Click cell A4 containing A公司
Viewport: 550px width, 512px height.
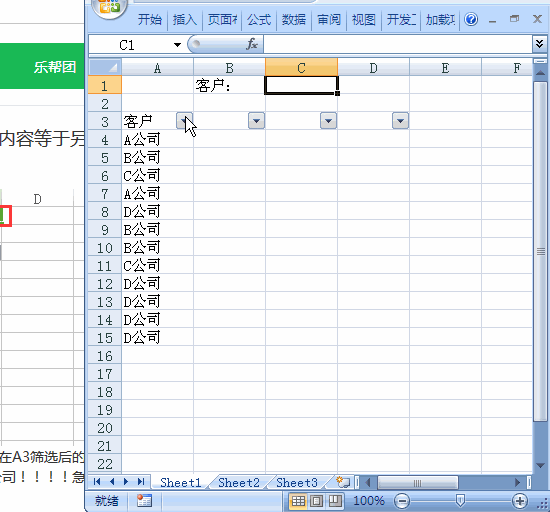coord(157,139)
